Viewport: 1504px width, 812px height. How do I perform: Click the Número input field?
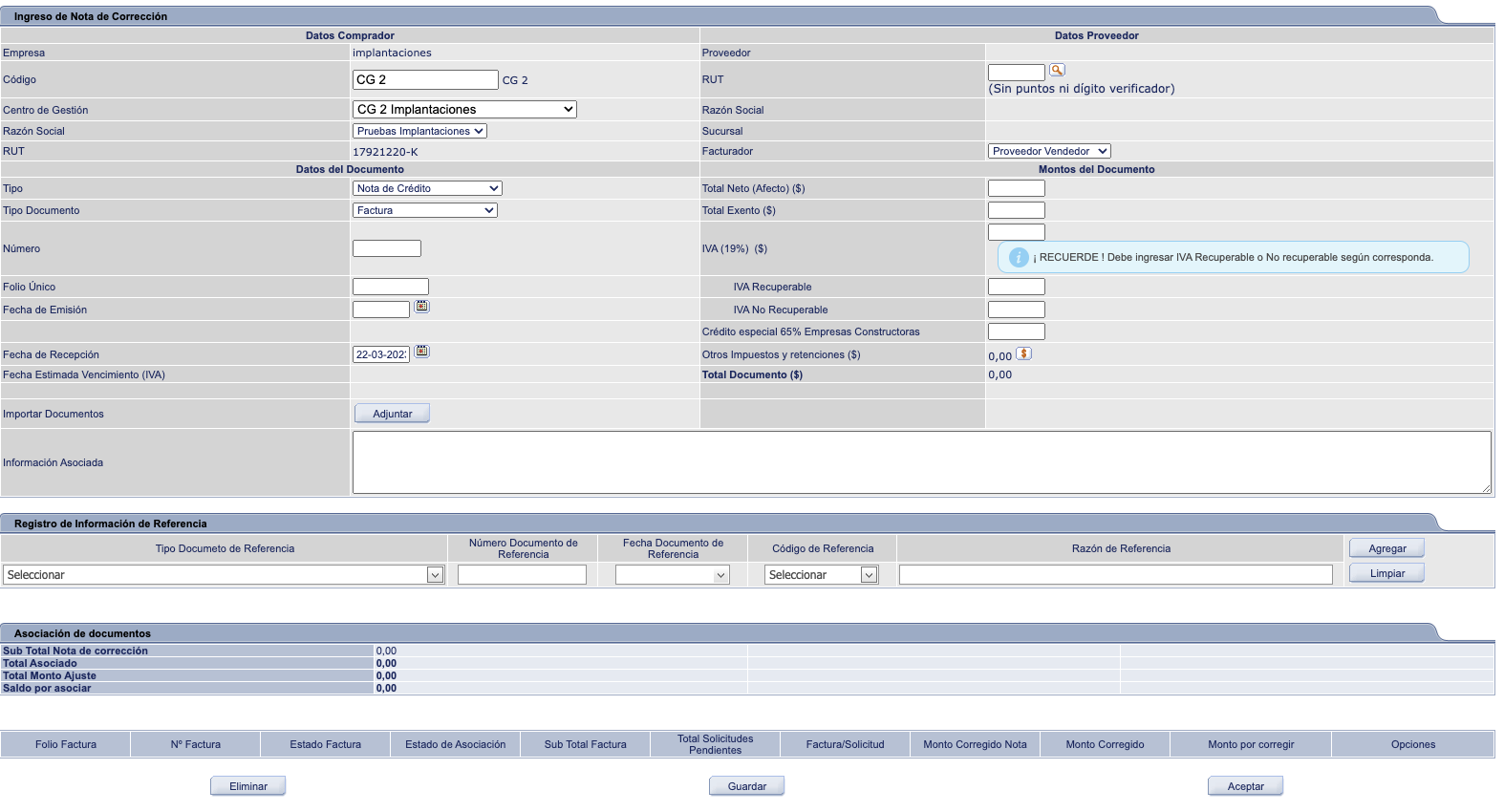pos(387,248)
